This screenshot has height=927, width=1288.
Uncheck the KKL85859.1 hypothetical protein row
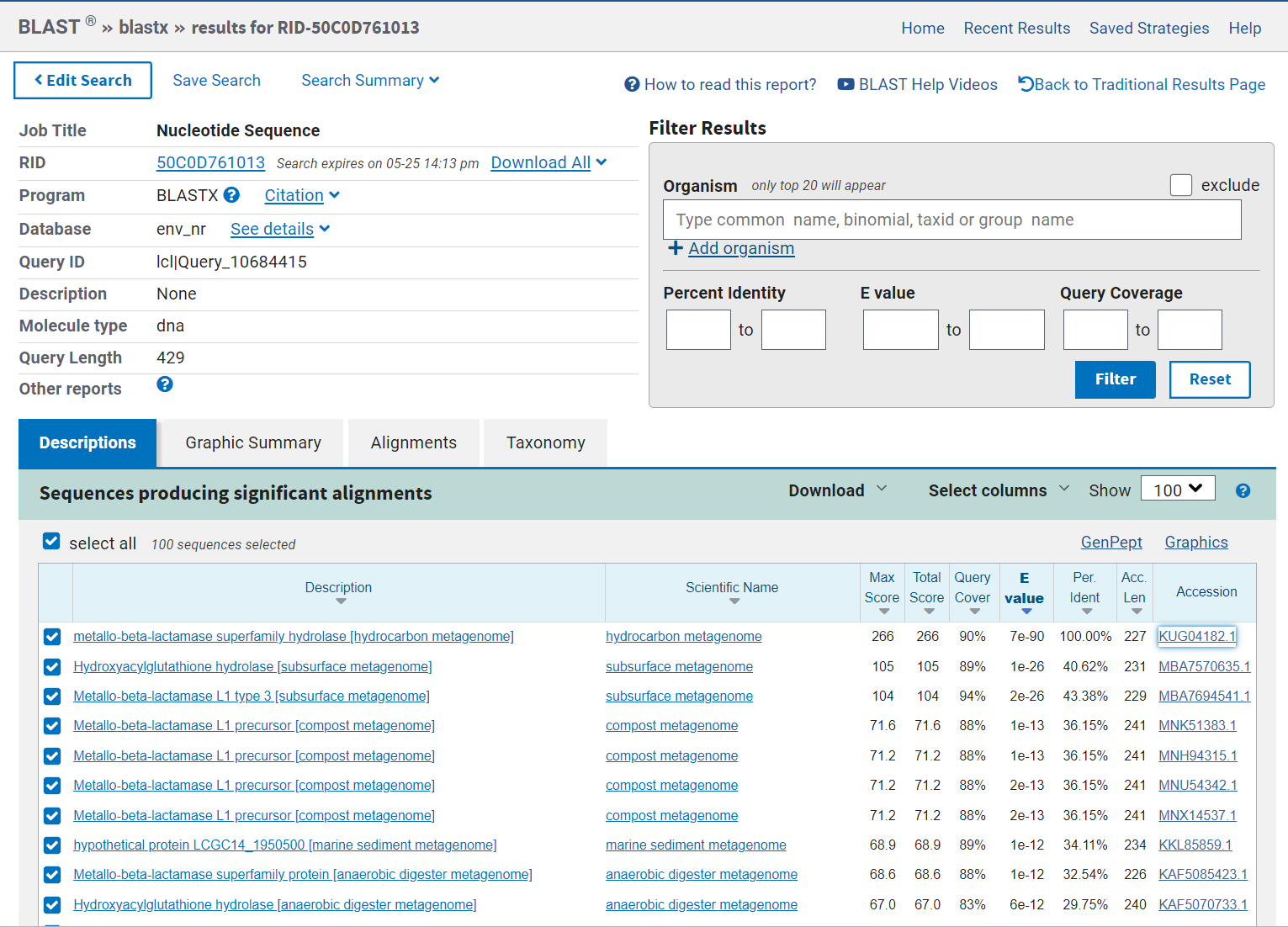[52, 845]
